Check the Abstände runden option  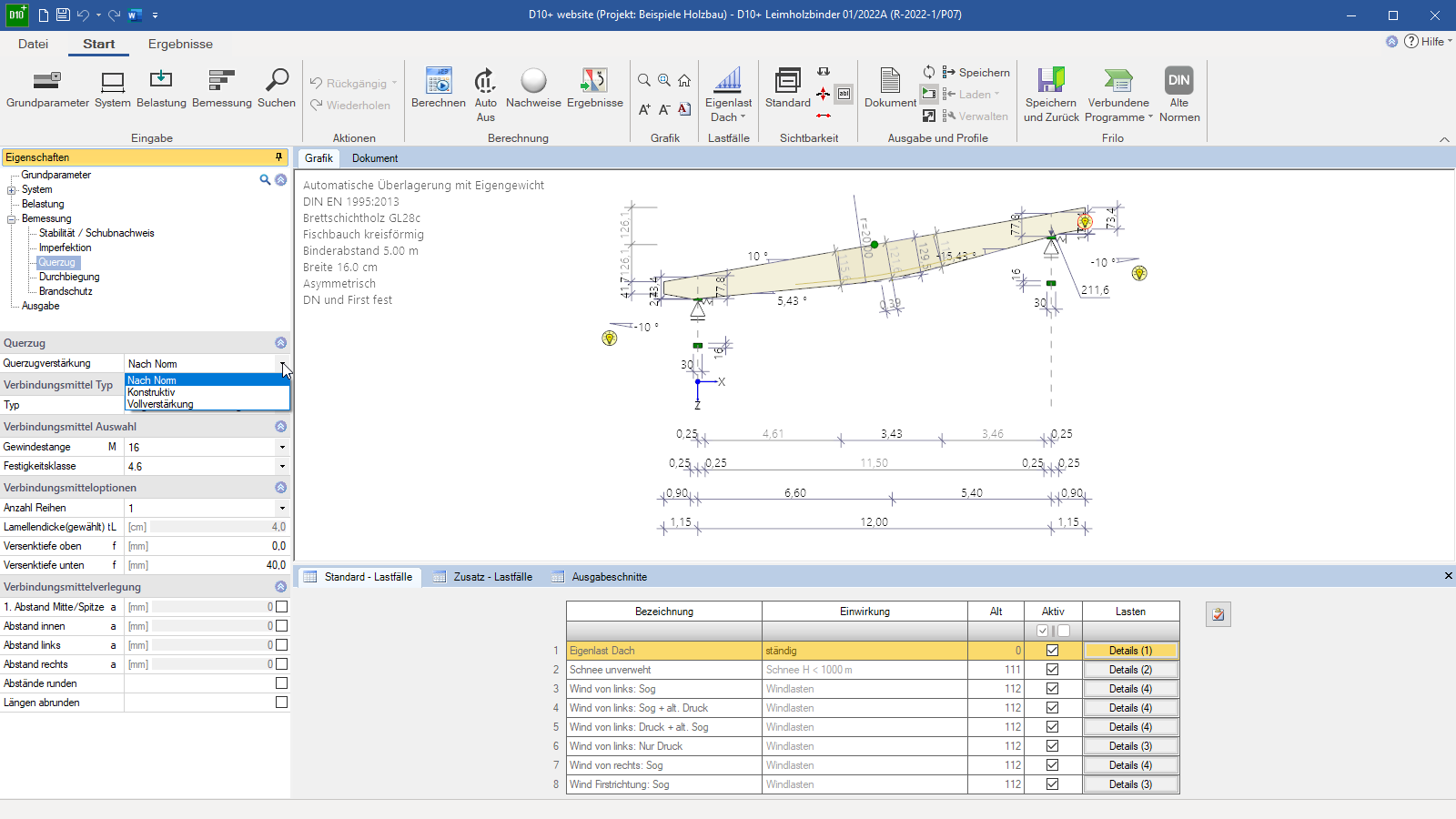pyautogui.click(x=282, y=683)
